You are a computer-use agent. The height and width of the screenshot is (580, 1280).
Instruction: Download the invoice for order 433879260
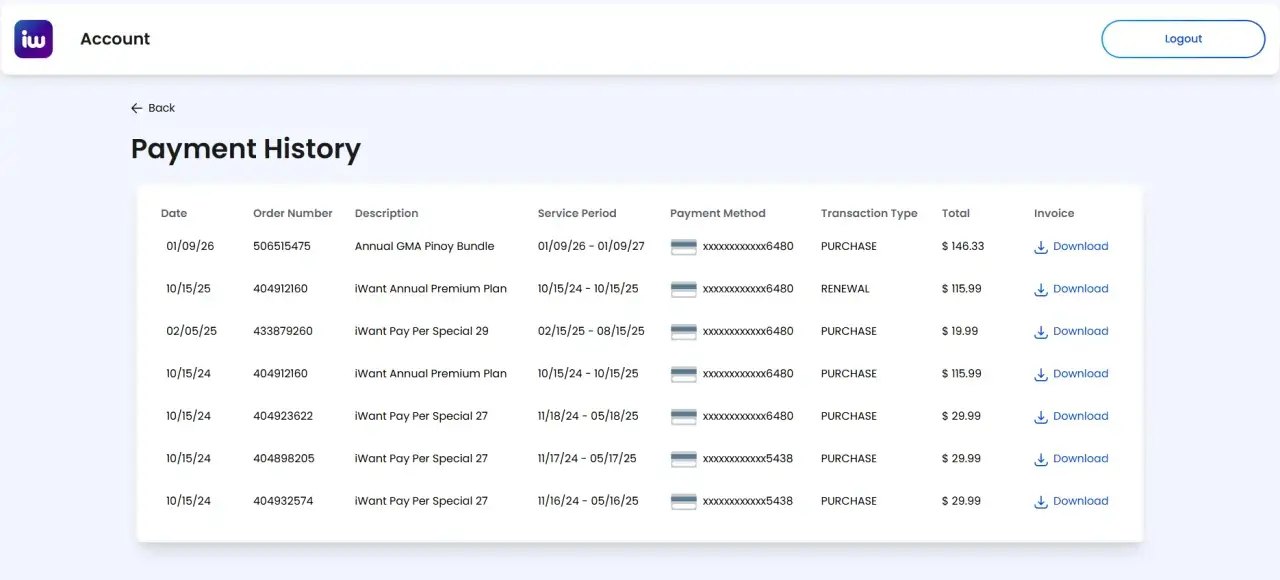[1071, 331]
